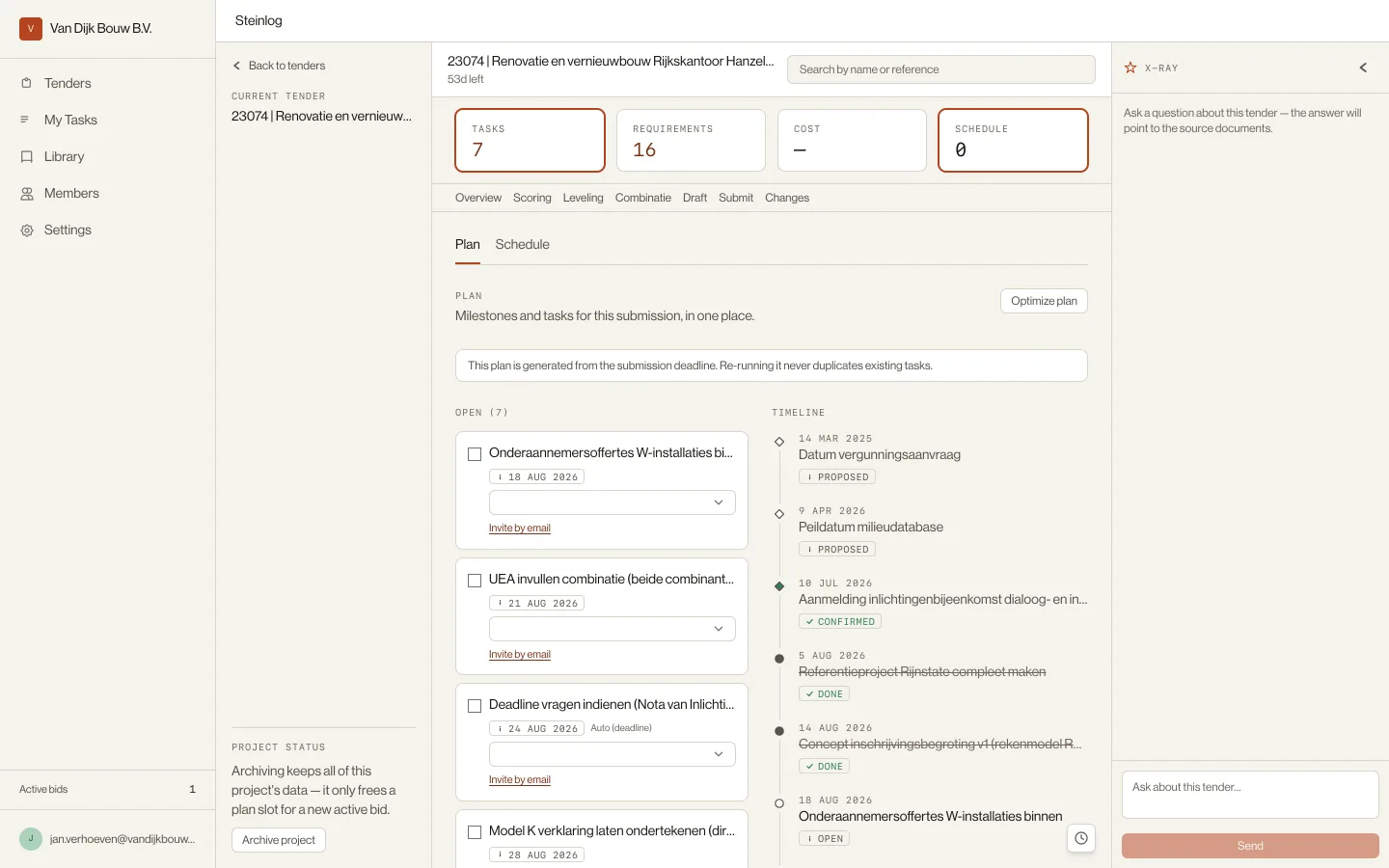Screen dimensions: 1389x868
Task: Click Invite by email under Deadline vragen
Action: point(520,780)
